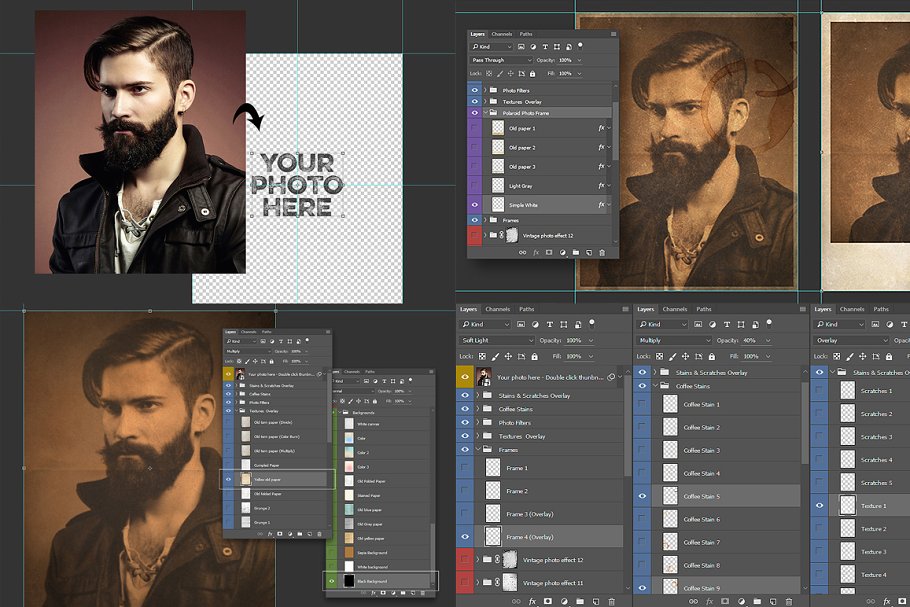This screenshot has width=910, height=607.
Task: Click the Create new group folder icon
Action: [575, 252]
